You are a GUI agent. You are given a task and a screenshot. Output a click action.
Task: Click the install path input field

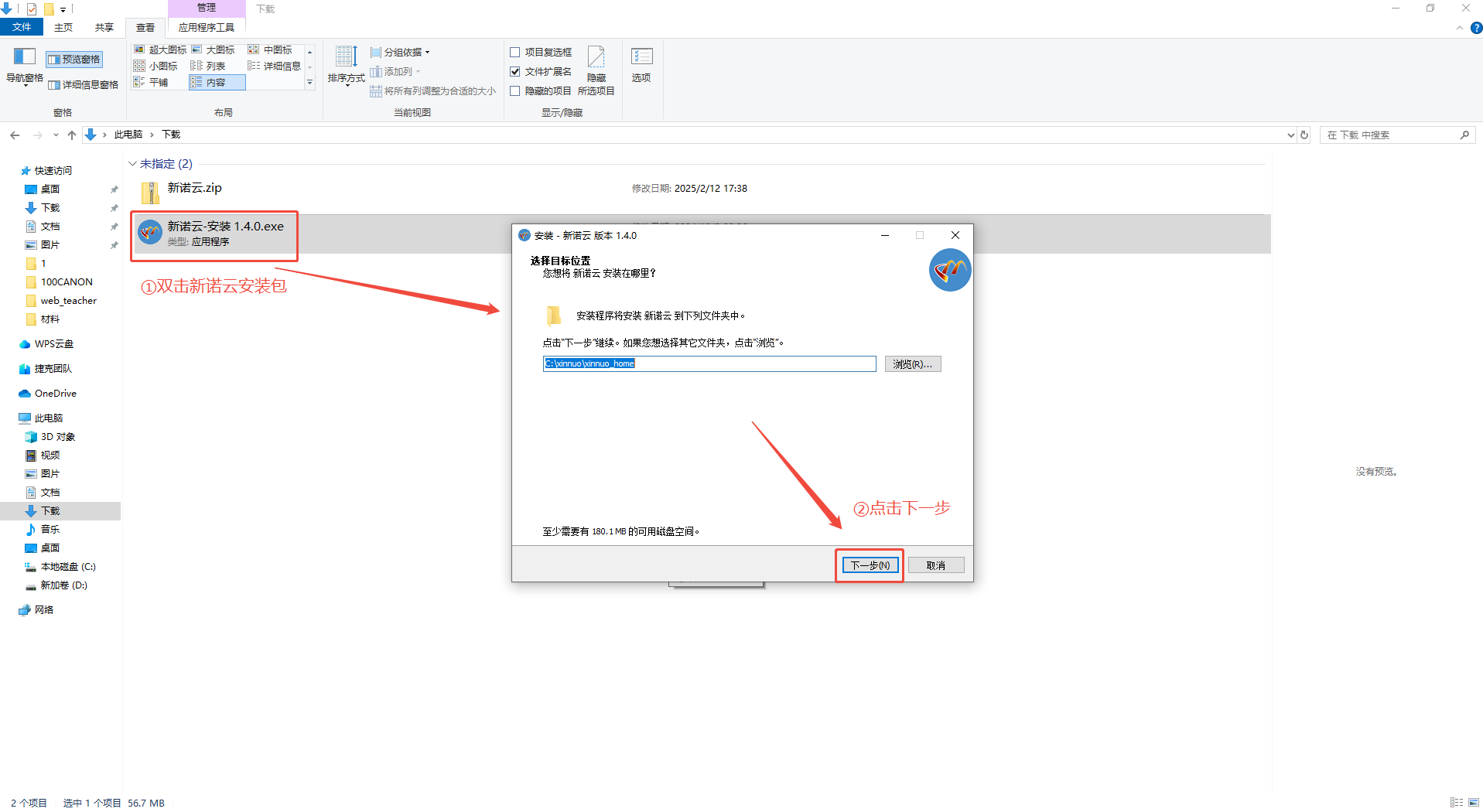709,363
